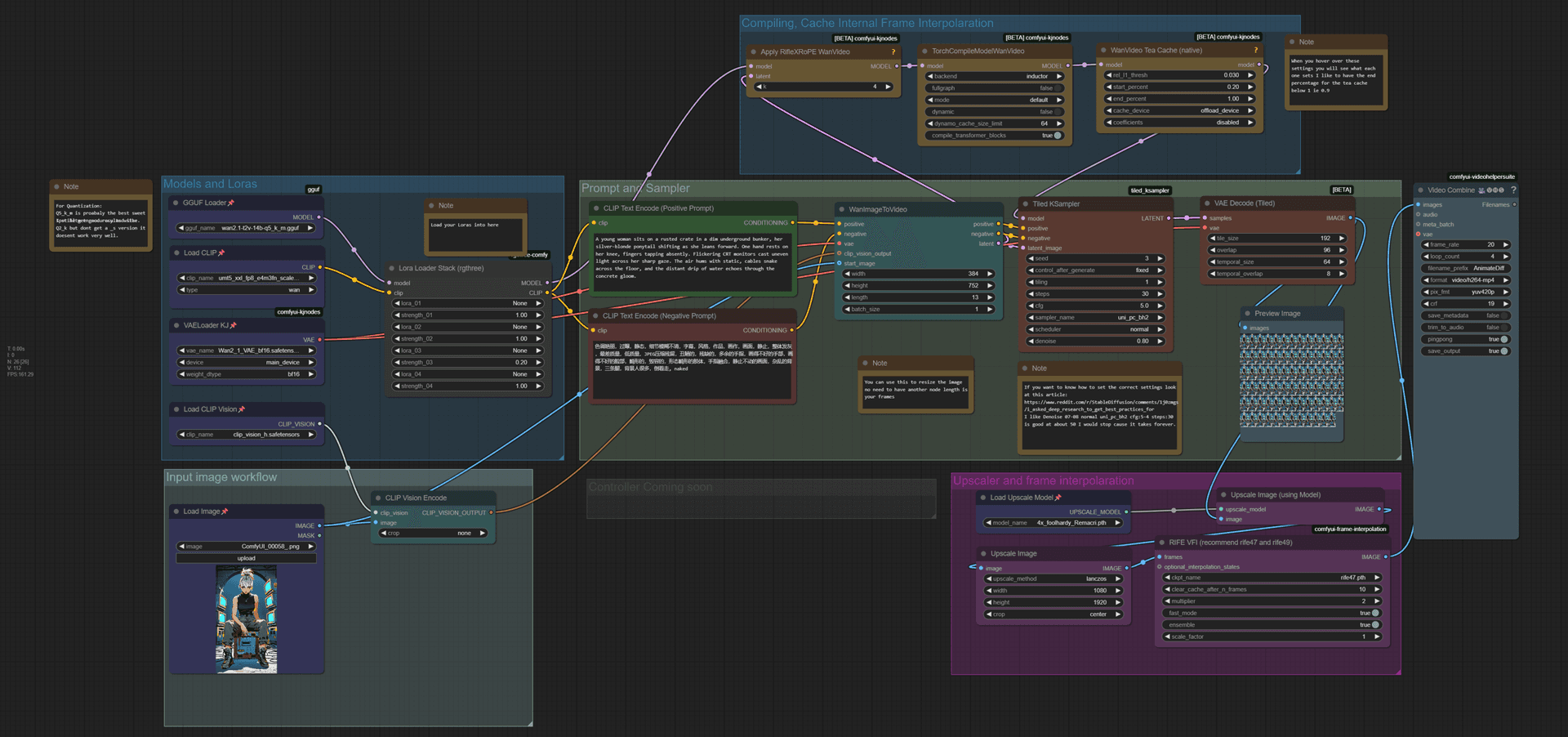Select the Upscaler and frame interpolaration group title
1568x737 pixels.
pyautogui.click(x=1044, y=480)
